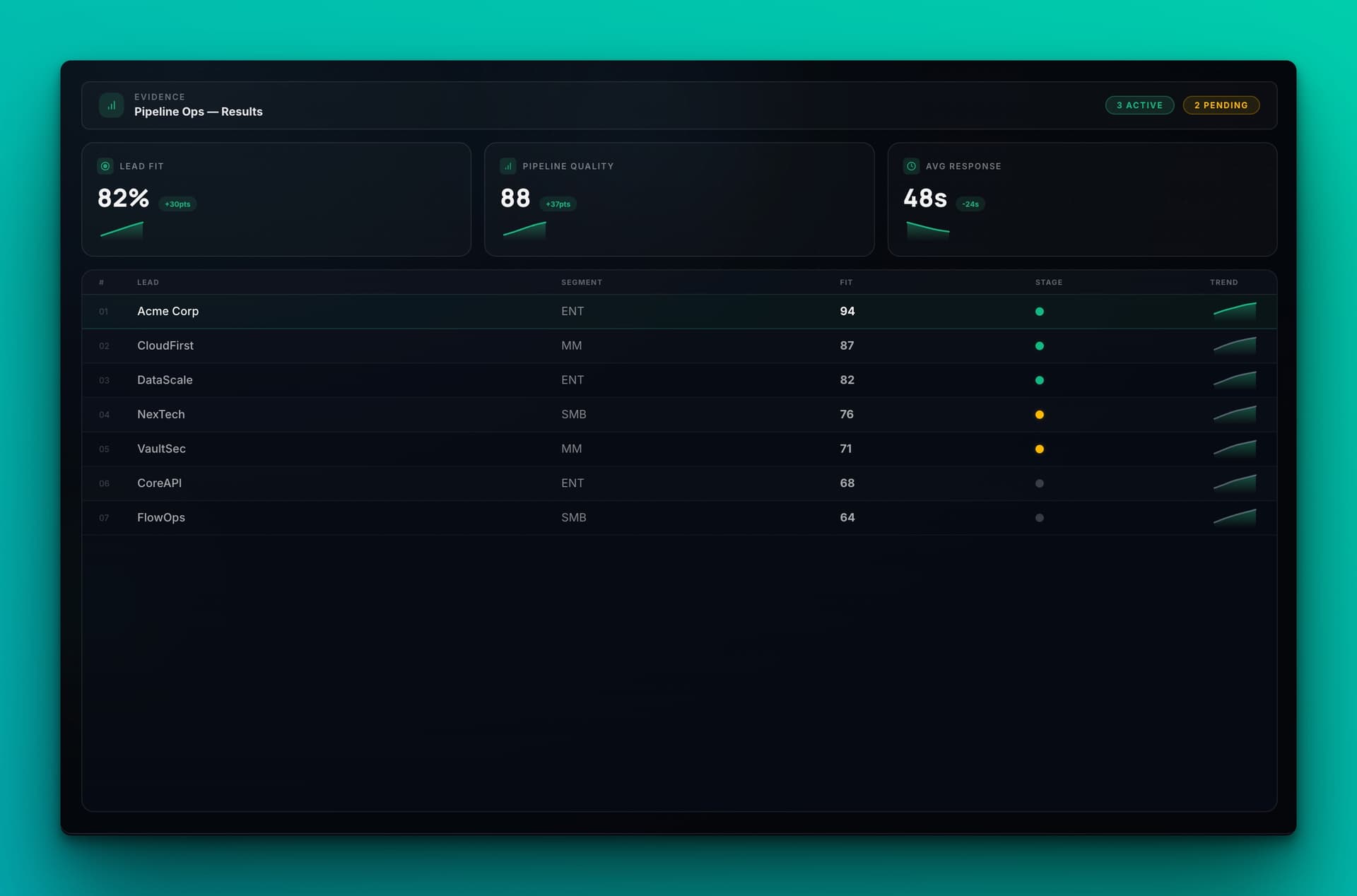
Task: Click the FlowOps trend sparkline
Action: (1234, 517)
